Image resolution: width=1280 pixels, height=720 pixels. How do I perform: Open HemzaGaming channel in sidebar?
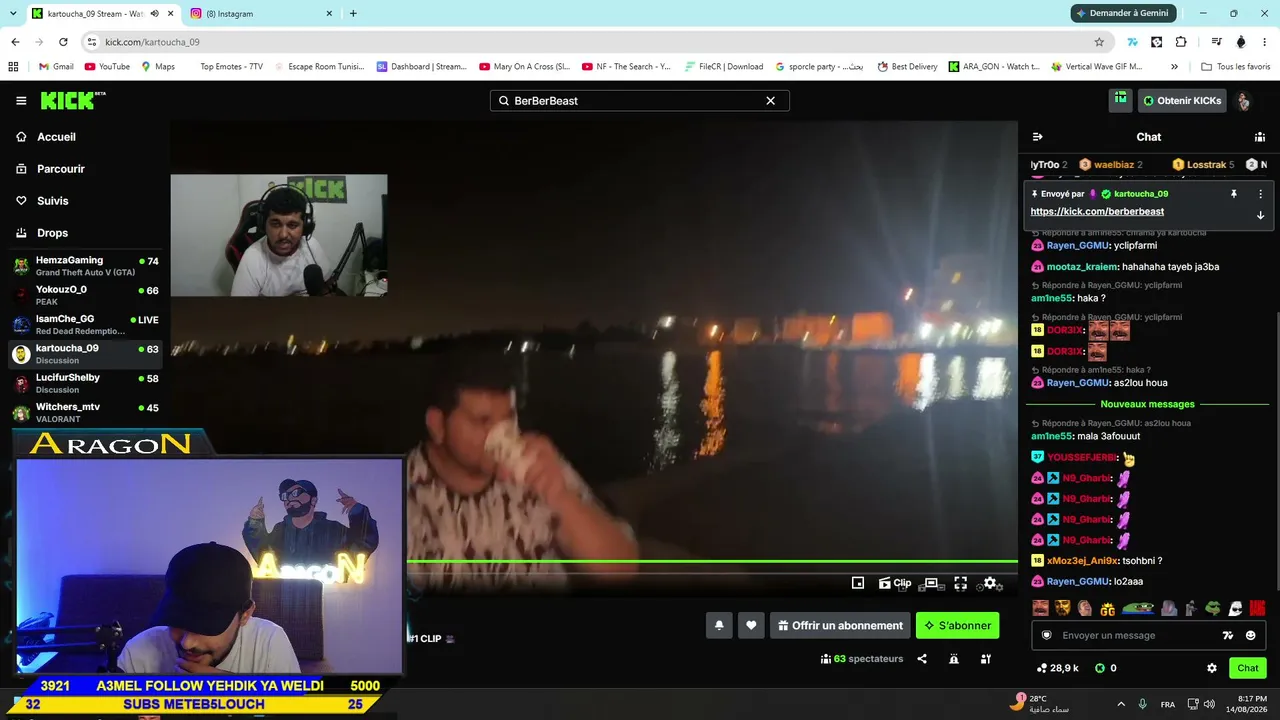pos(86,266)
